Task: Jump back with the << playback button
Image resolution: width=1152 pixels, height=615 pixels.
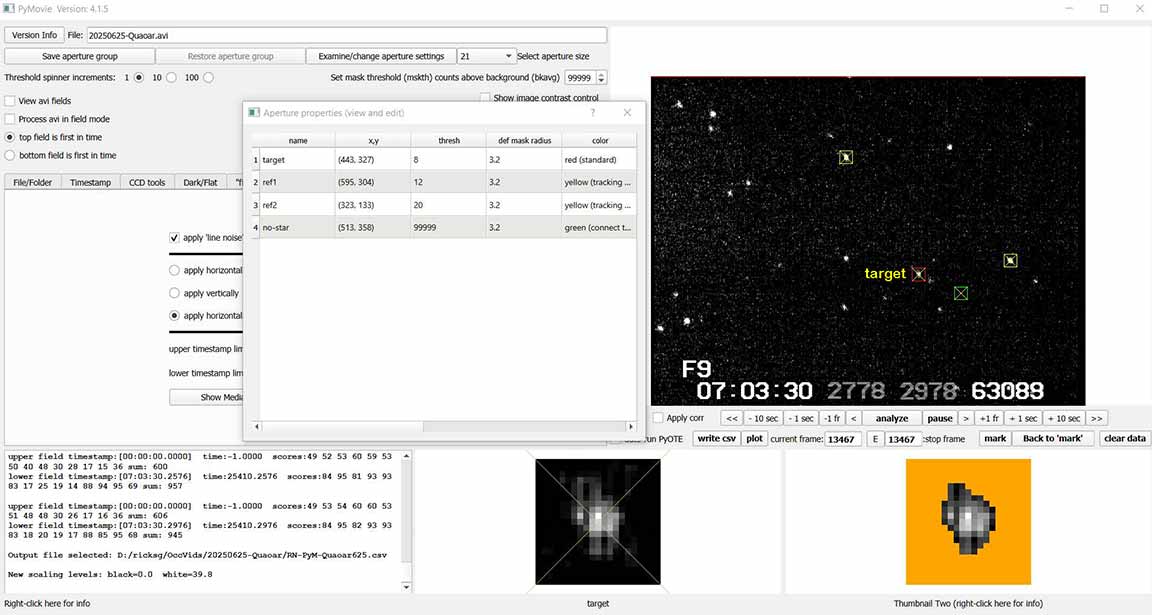Action: (732, 418)
